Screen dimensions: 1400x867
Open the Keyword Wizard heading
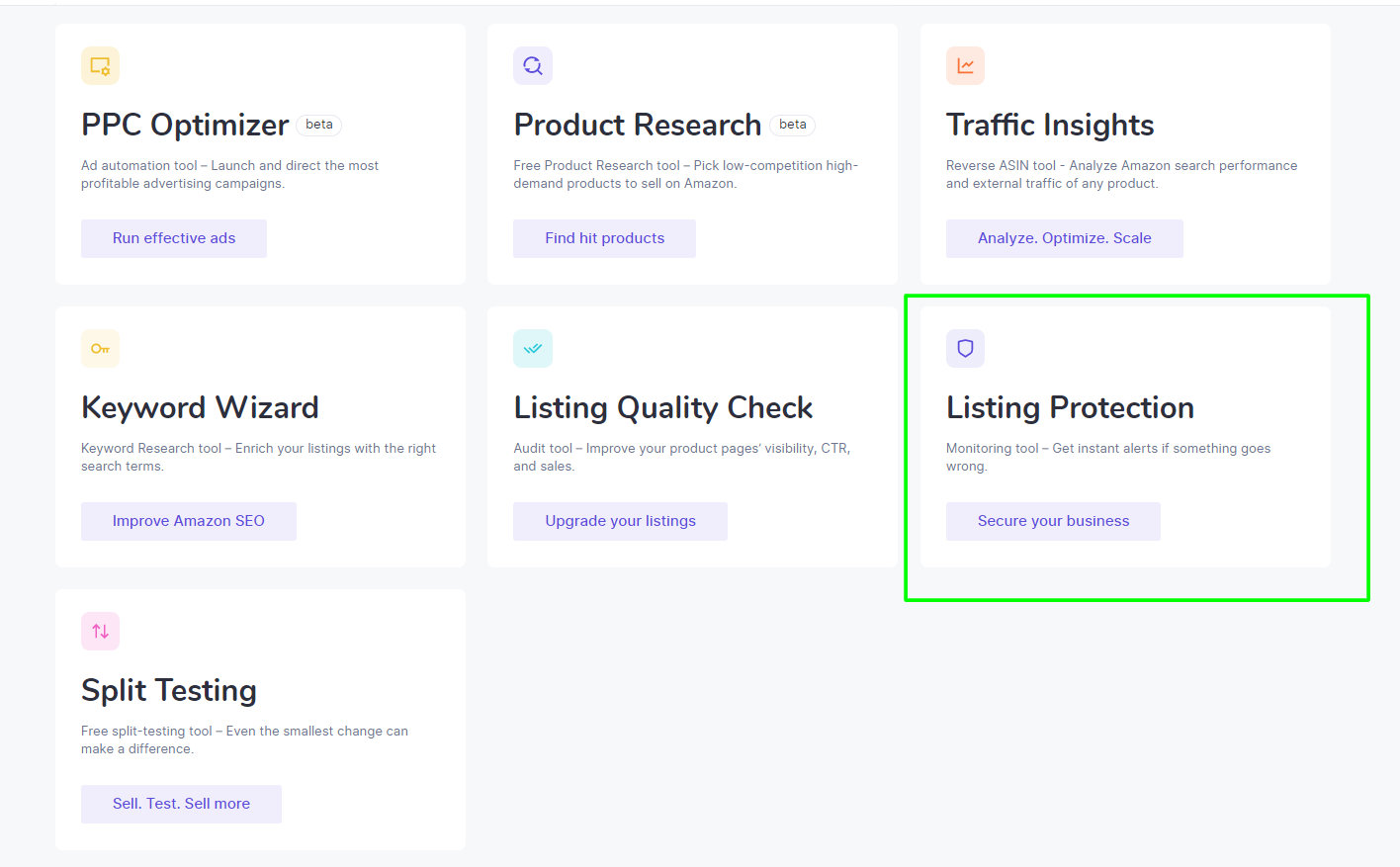[x=200, y=407]
